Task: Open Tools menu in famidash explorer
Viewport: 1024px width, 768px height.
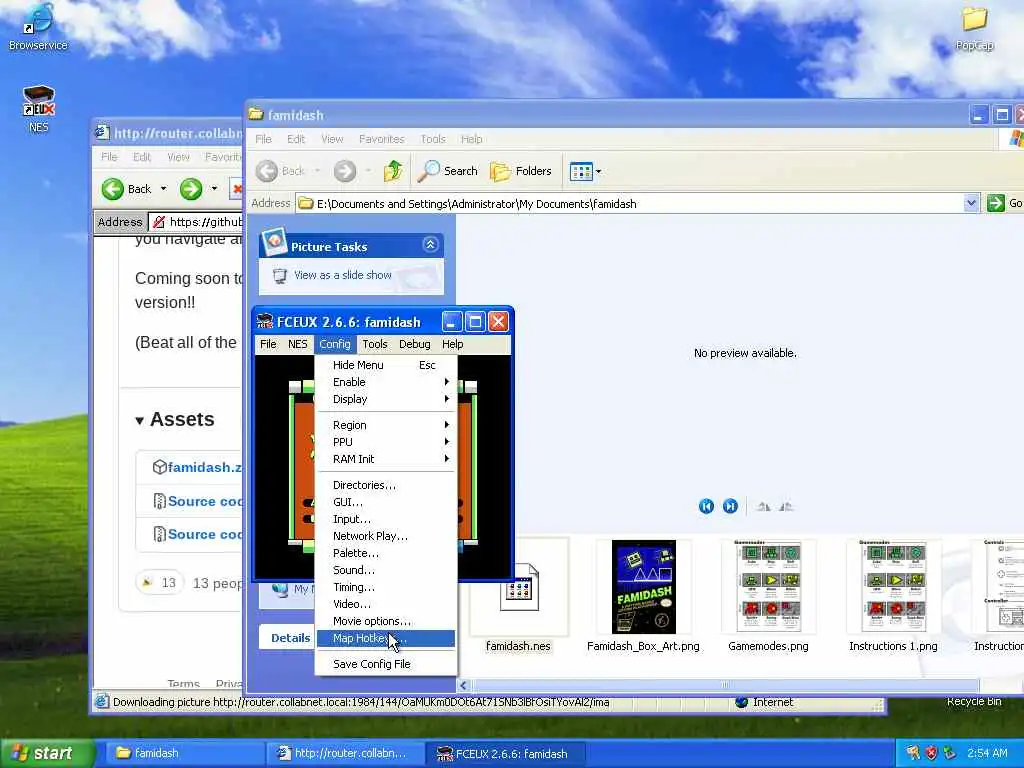Action: (x=433, y=139)
